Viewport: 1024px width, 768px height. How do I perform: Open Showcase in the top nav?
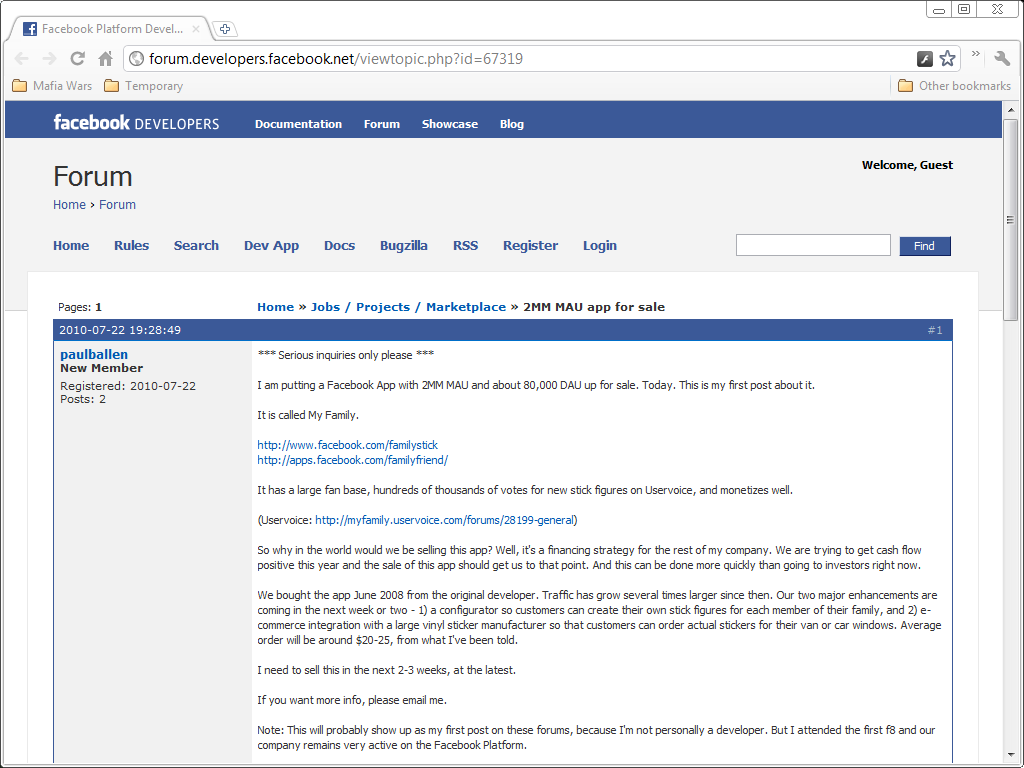[x=450, y=124]
